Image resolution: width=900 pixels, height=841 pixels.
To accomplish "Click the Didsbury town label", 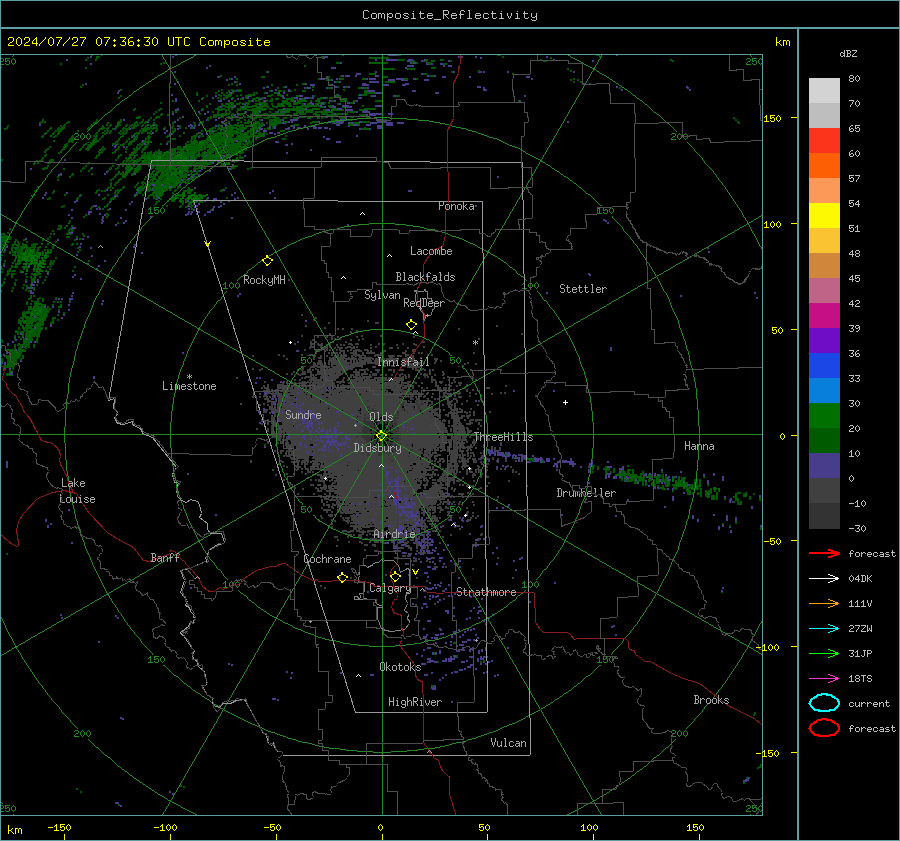I will tap(377, 448).
